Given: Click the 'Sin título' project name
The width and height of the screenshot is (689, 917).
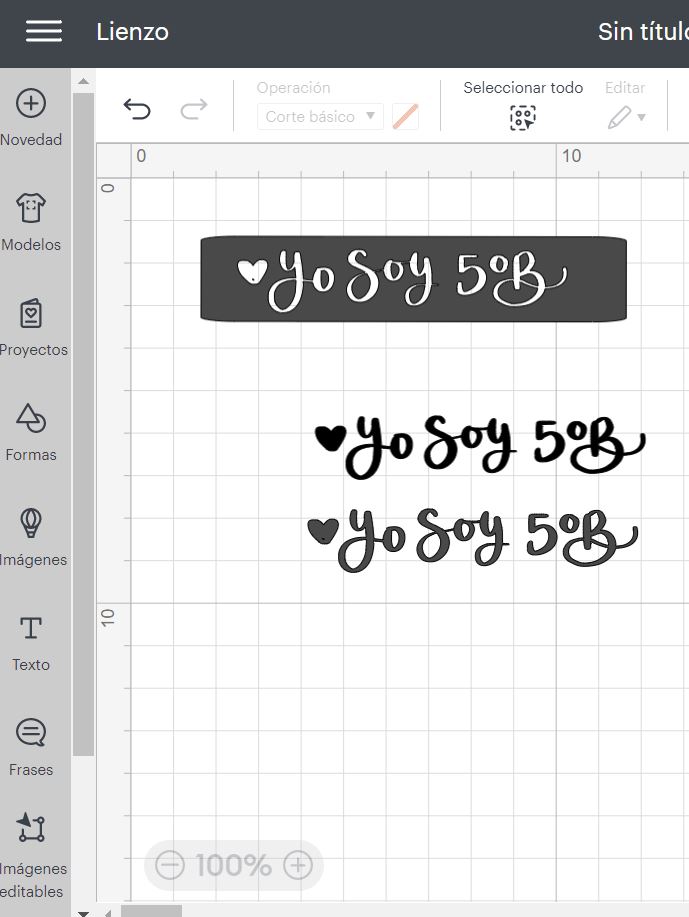Looking at the screenshot, I should (643, 32).
